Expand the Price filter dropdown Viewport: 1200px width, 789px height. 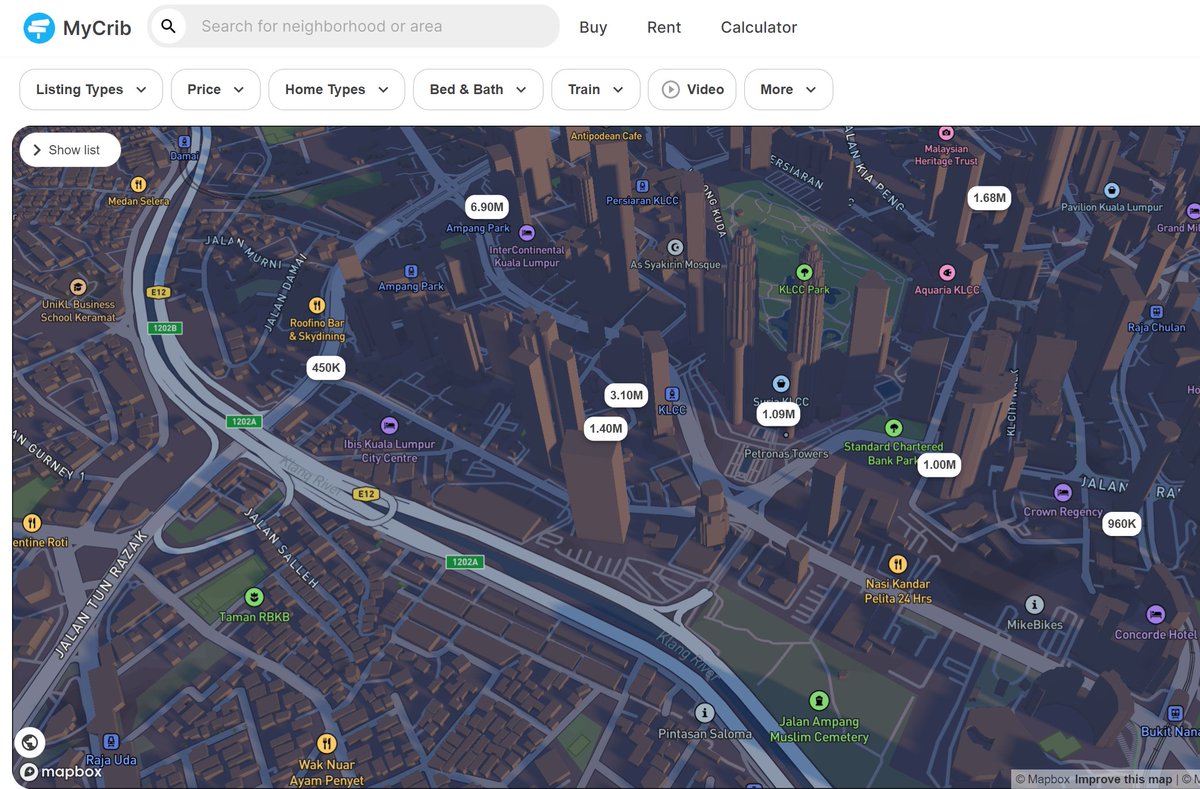click(x=216, y=89)
